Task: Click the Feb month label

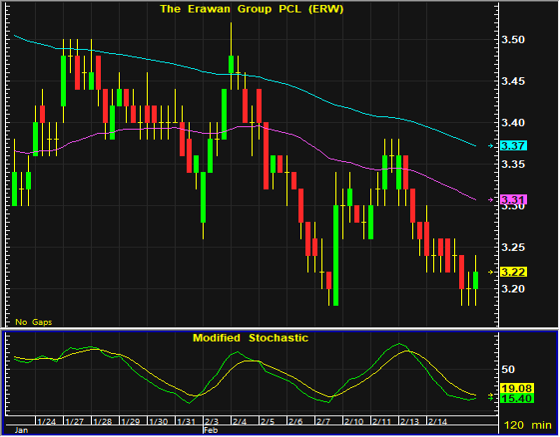Action: pos(210,430)
